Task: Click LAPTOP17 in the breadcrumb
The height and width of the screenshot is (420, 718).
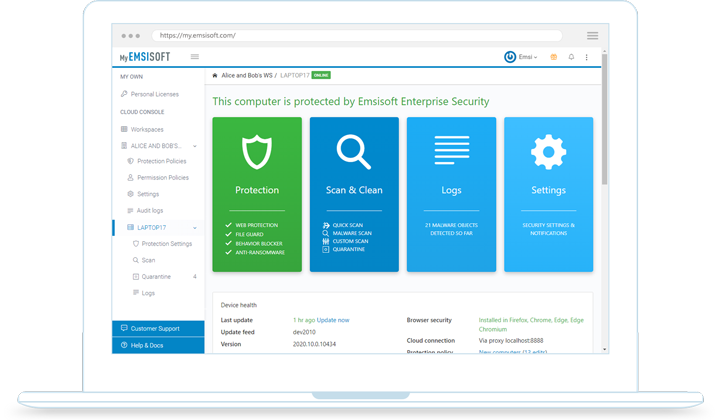Action: pyautogui.click(x=294, y=76)
